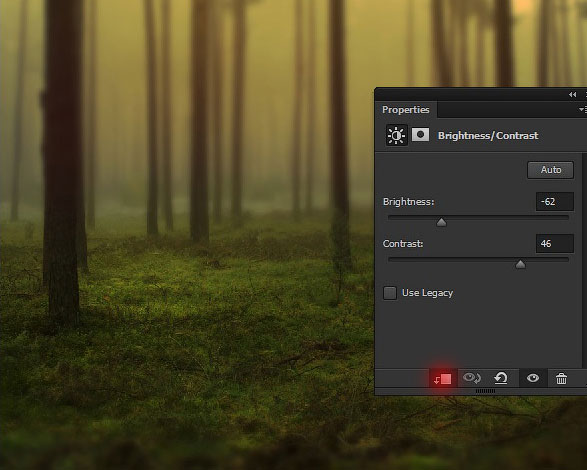Select the layer mask icon
This screenshot has height=470, width=587.
pos(420,135)
